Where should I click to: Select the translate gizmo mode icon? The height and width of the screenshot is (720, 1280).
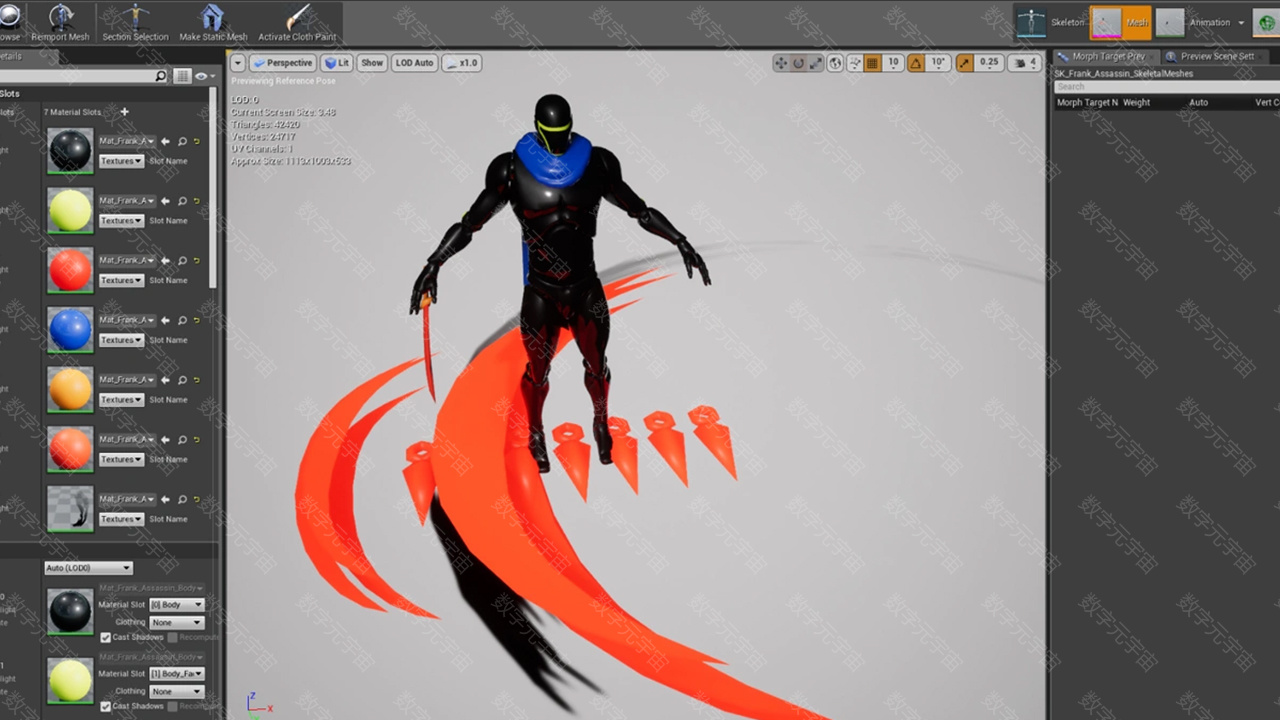(780, 63)
